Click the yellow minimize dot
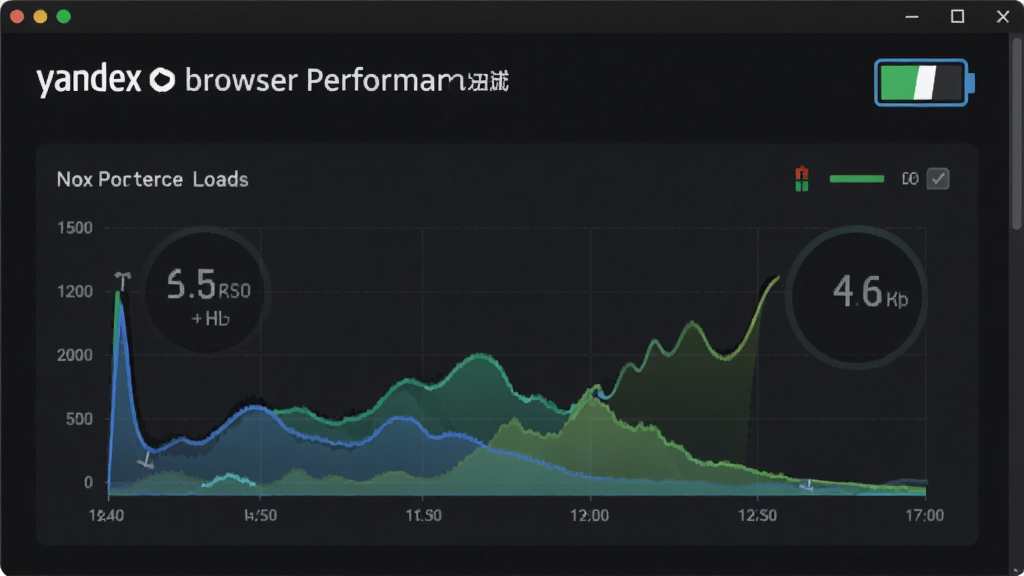1024x576 pixels. [40, 16]
